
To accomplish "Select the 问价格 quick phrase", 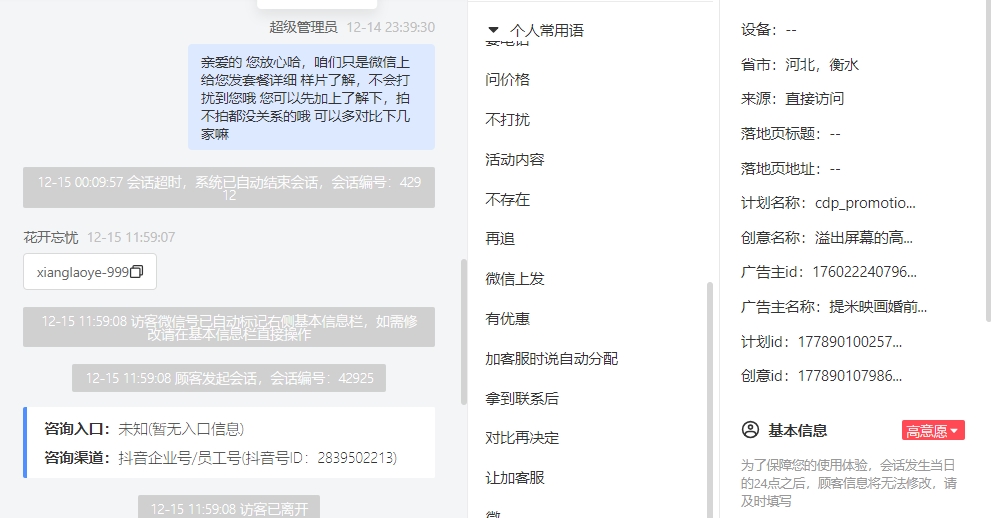I will point(508,80).
